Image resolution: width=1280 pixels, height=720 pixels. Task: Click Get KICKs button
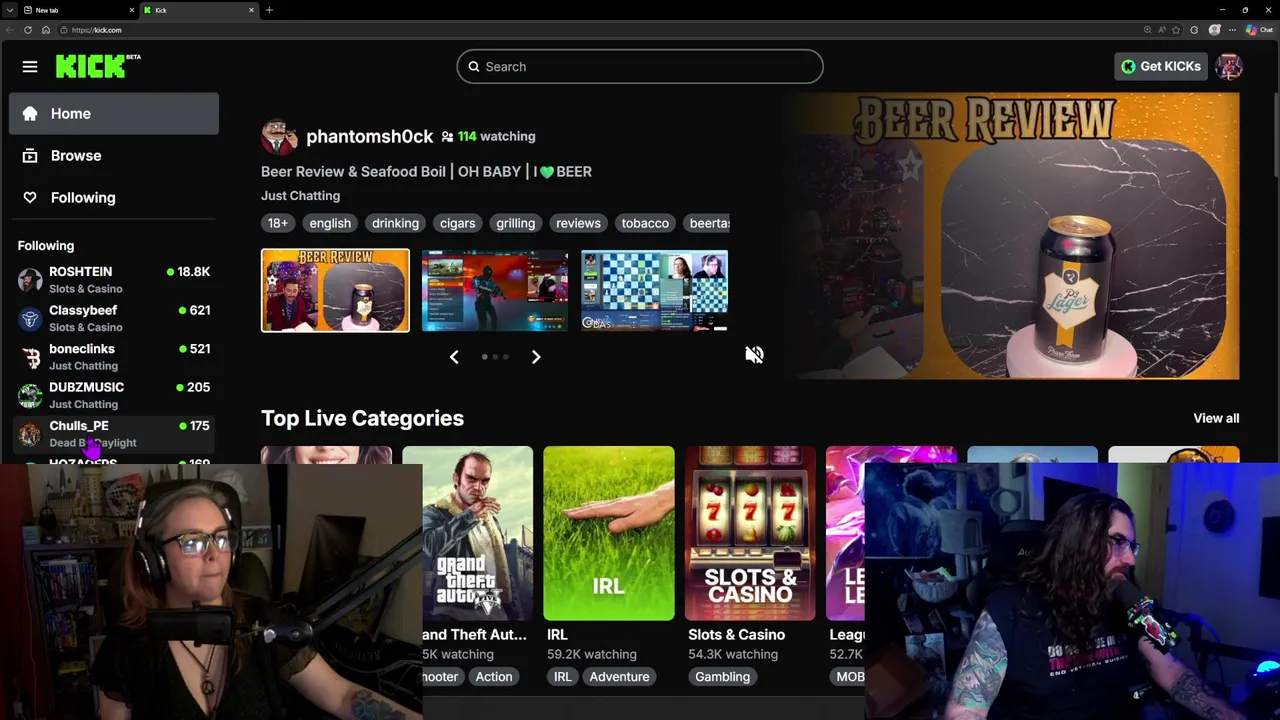[1160, 67]
